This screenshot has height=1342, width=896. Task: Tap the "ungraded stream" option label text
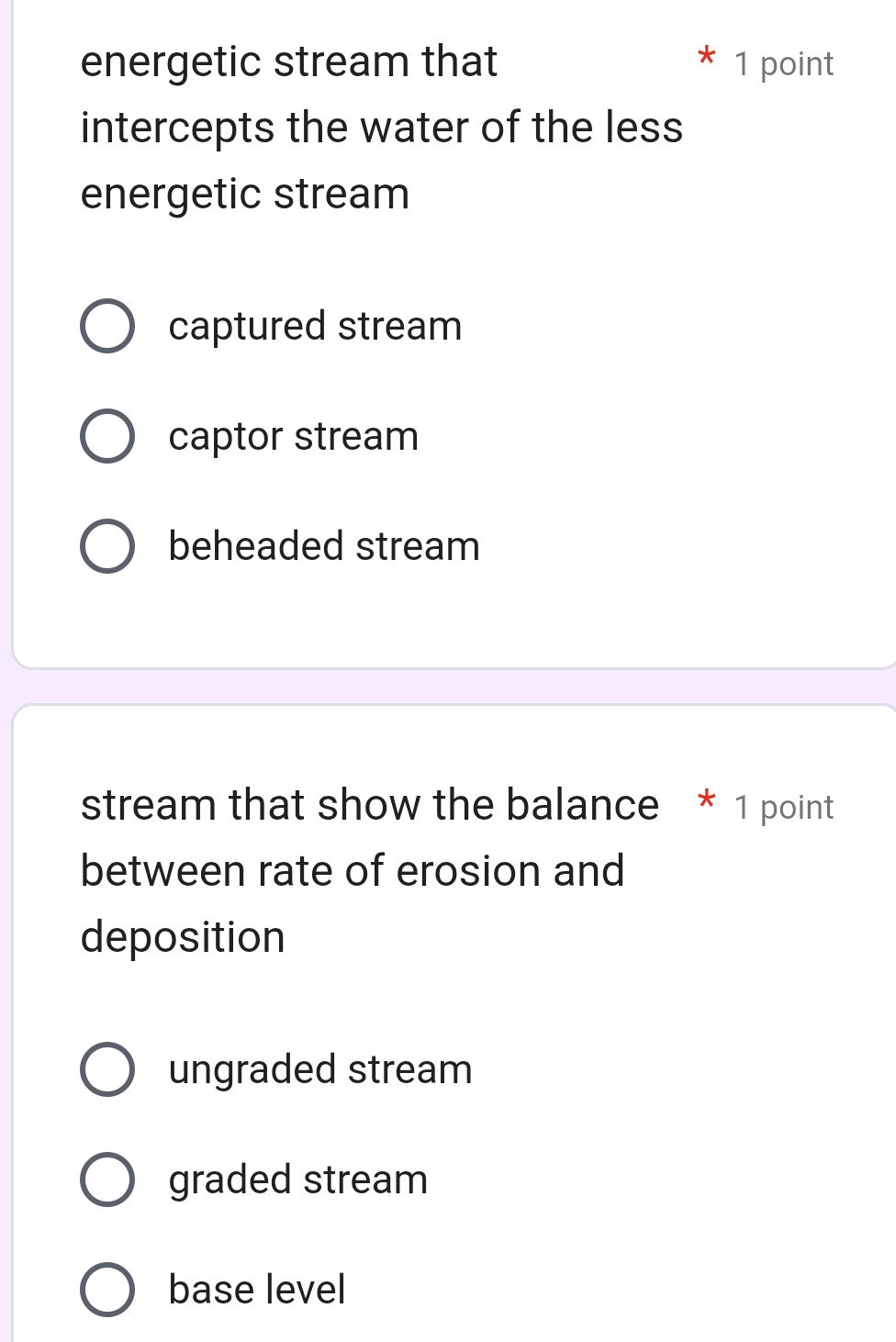(x=320, y=1070)
